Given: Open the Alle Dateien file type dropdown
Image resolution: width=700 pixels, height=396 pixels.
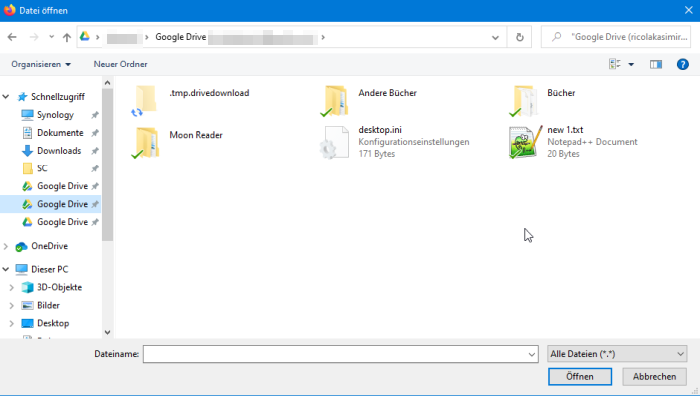Looking at the screenshot, I should (617, 354).
